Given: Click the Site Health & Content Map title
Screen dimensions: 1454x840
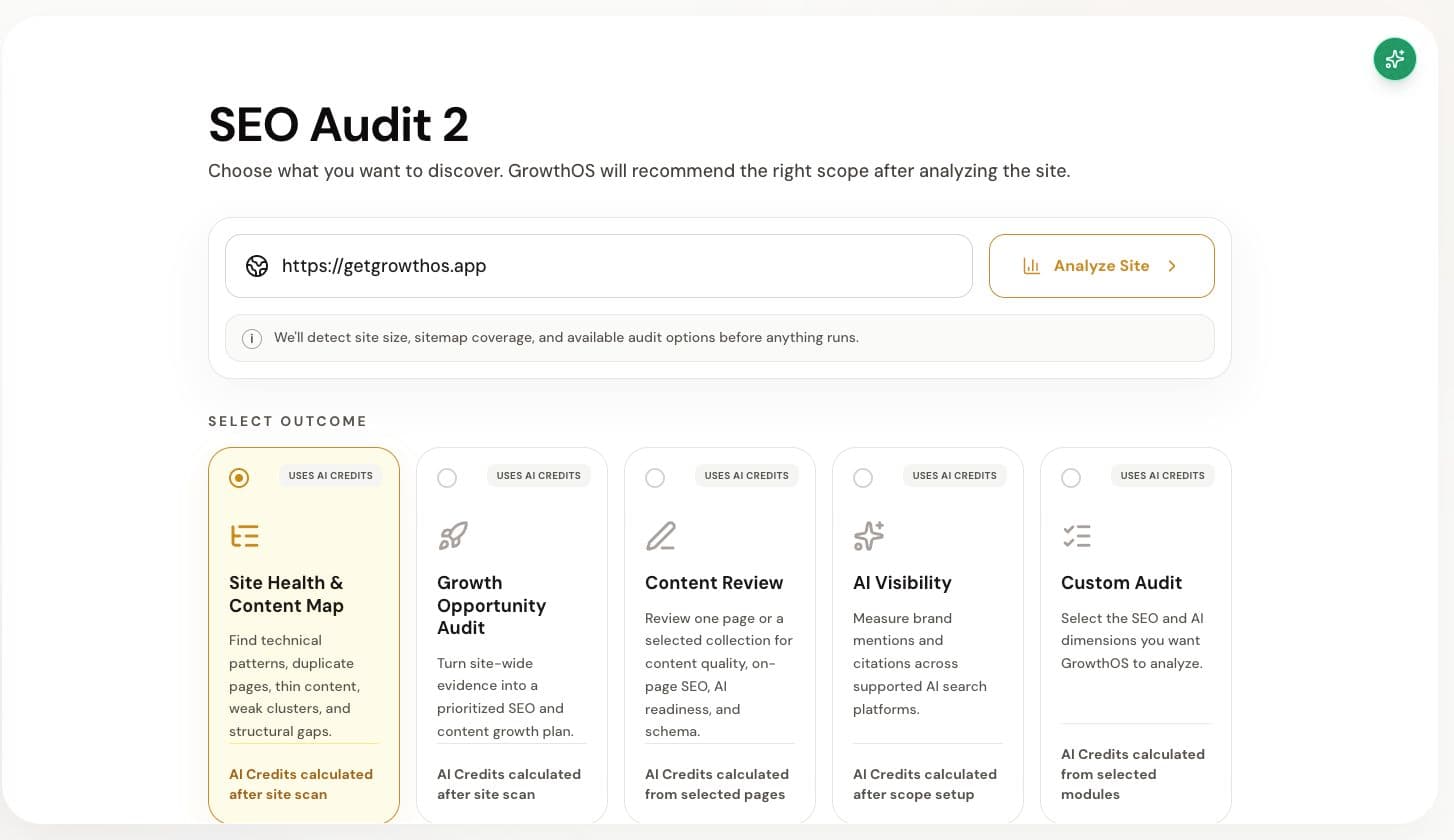Looking at the screenshot, I should 286,594.
